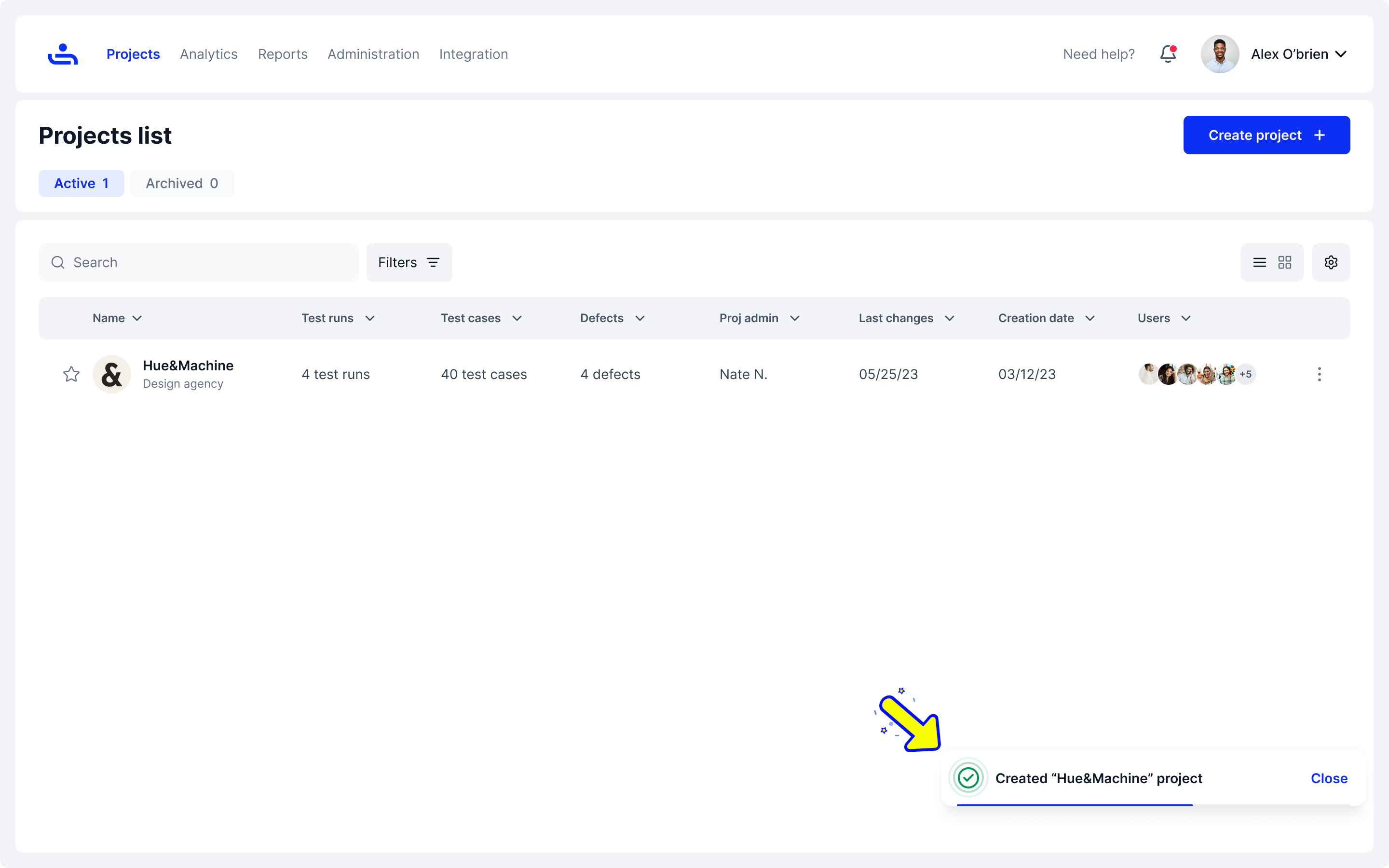Click the toast notification progress bar
Viewport: 1389px width, 868px height.
pyautogui.click(x=1075, y=805)
